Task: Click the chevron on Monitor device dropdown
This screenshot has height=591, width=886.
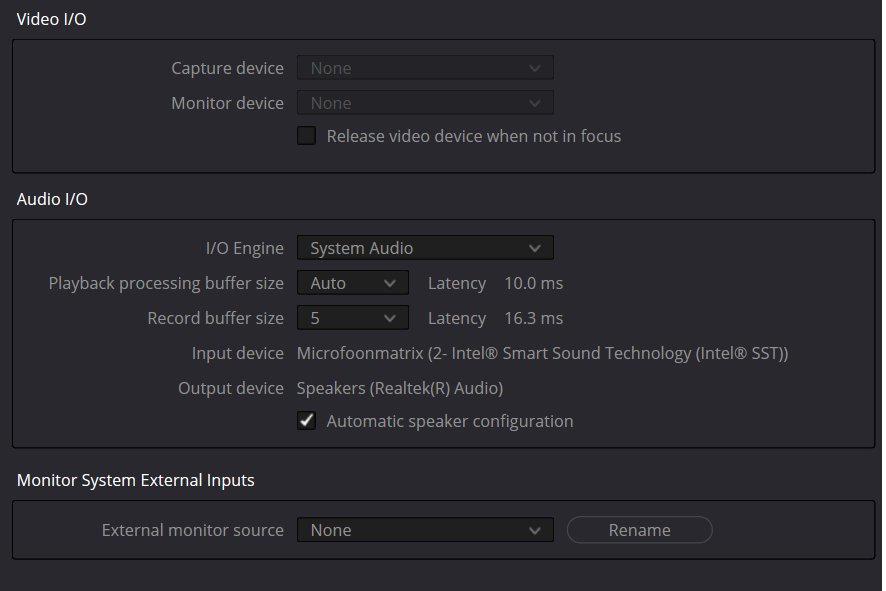Action: pyautogui.click(x=535, y=103)
